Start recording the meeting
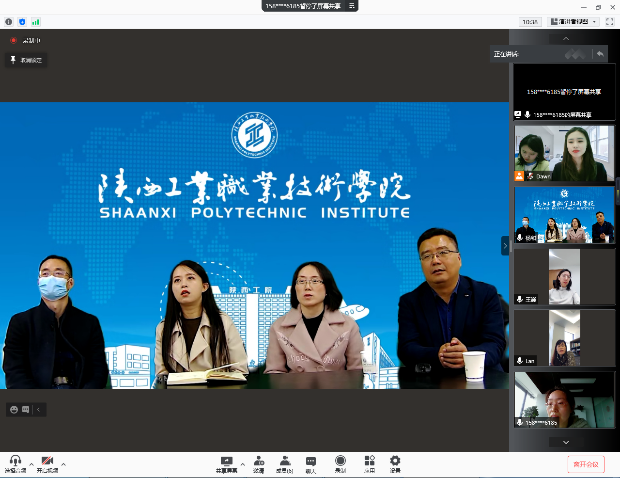The width and height of the screenshot is (620, 478). (x=340, y=461)
